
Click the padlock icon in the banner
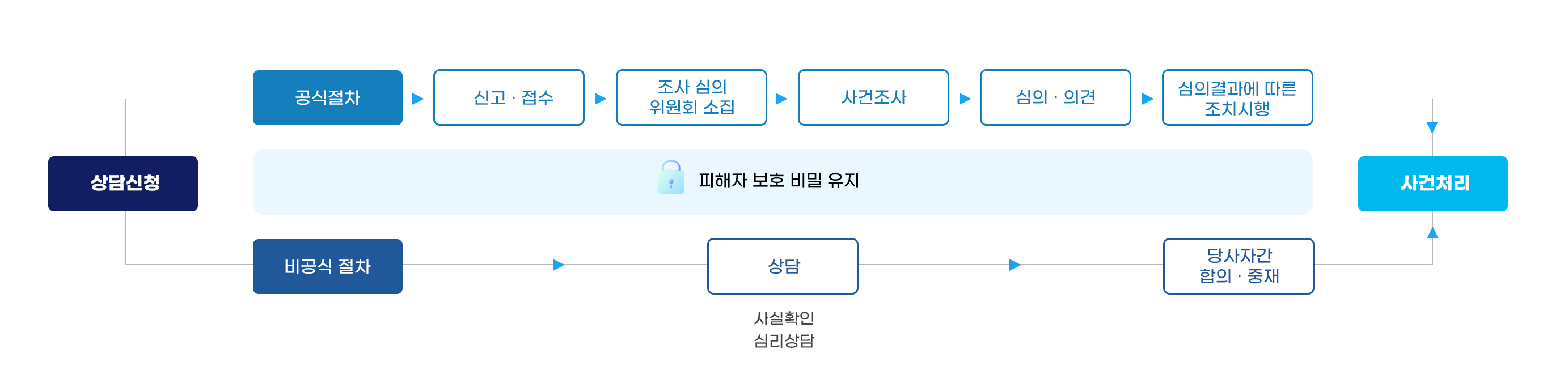tap(670, 177)
